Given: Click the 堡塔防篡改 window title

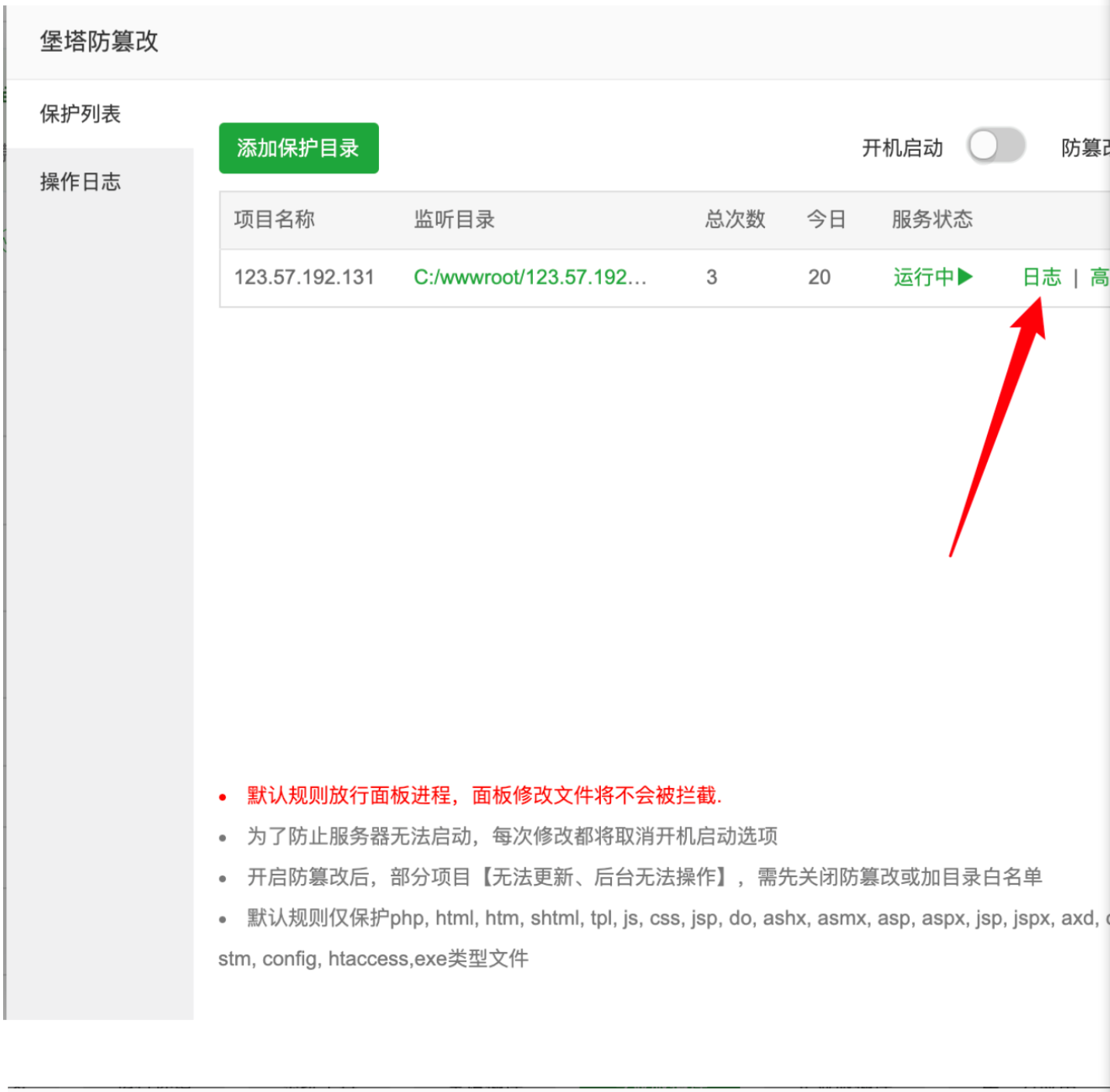Looking at the screenshot, I should tap(99, 42).
